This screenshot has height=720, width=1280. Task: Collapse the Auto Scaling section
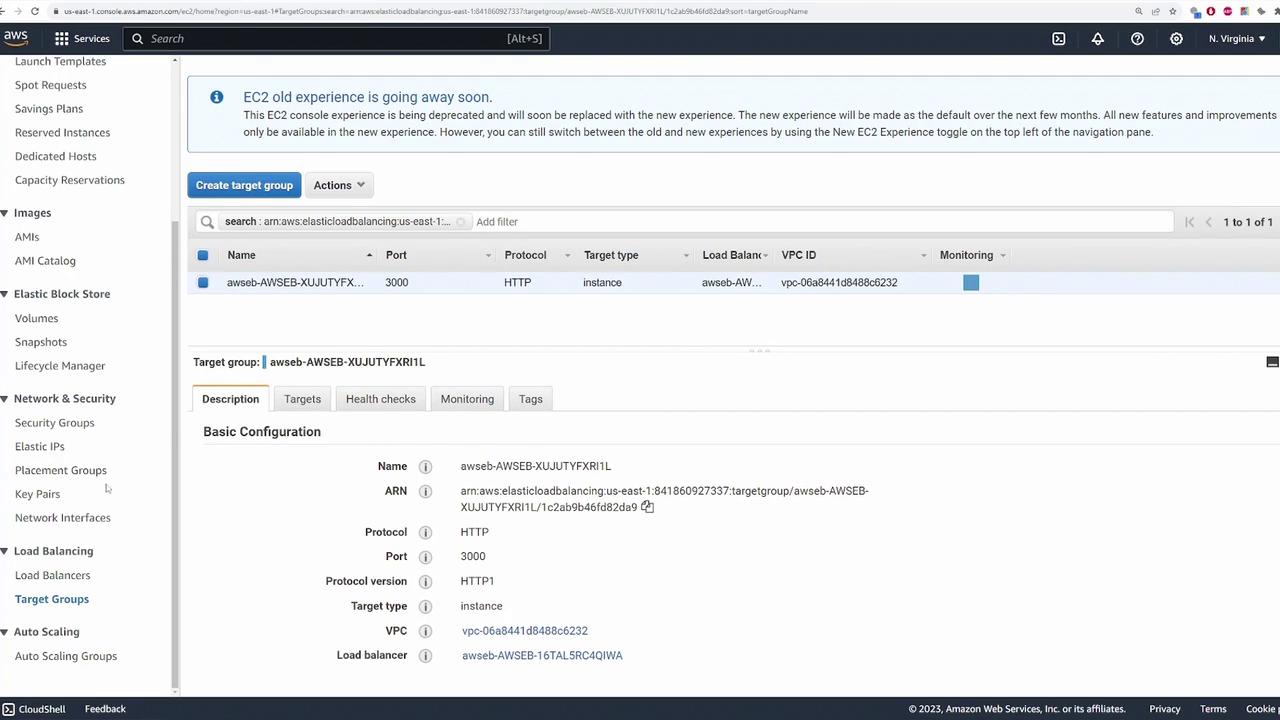5,632
